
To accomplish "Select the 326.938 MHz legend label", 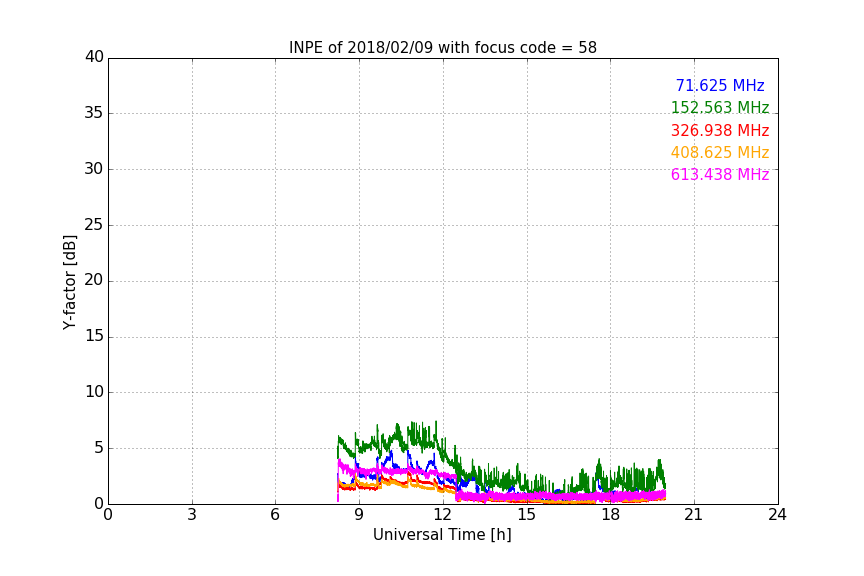I will click(x=720, y=130).
